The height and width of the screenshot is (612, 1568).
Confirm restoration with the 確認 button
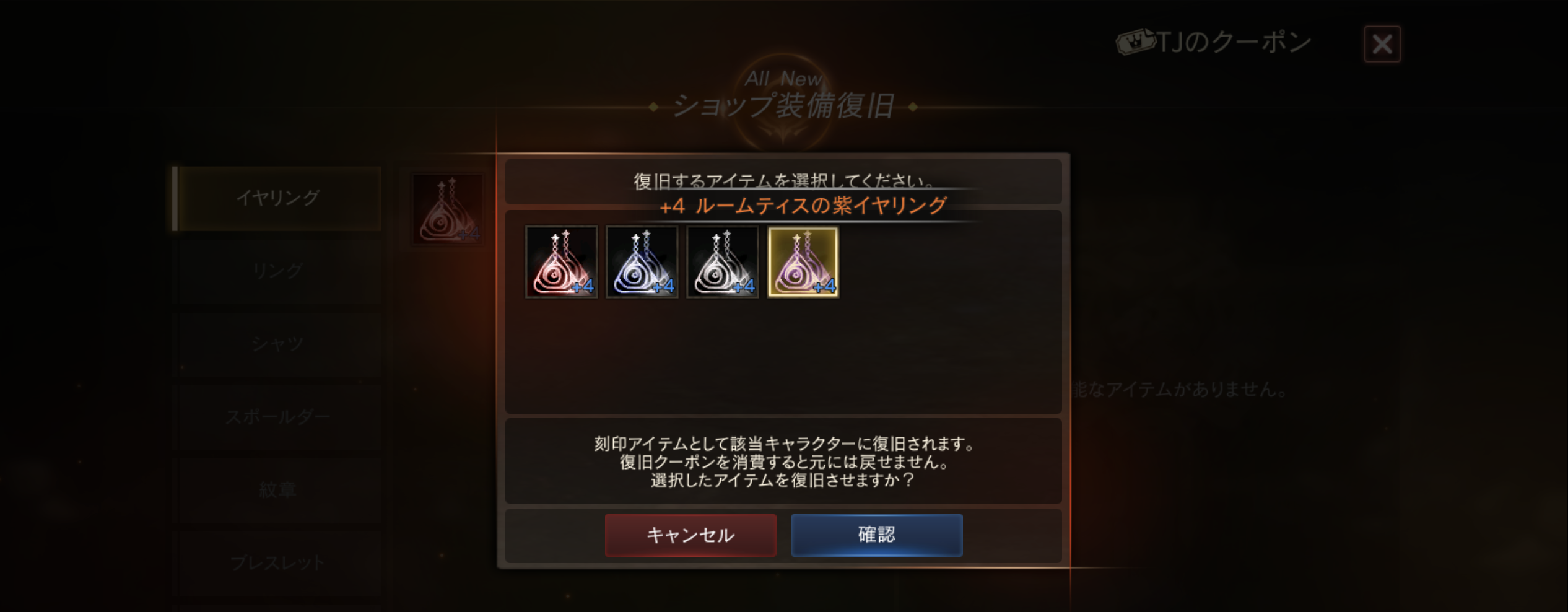tap(877, 535)
